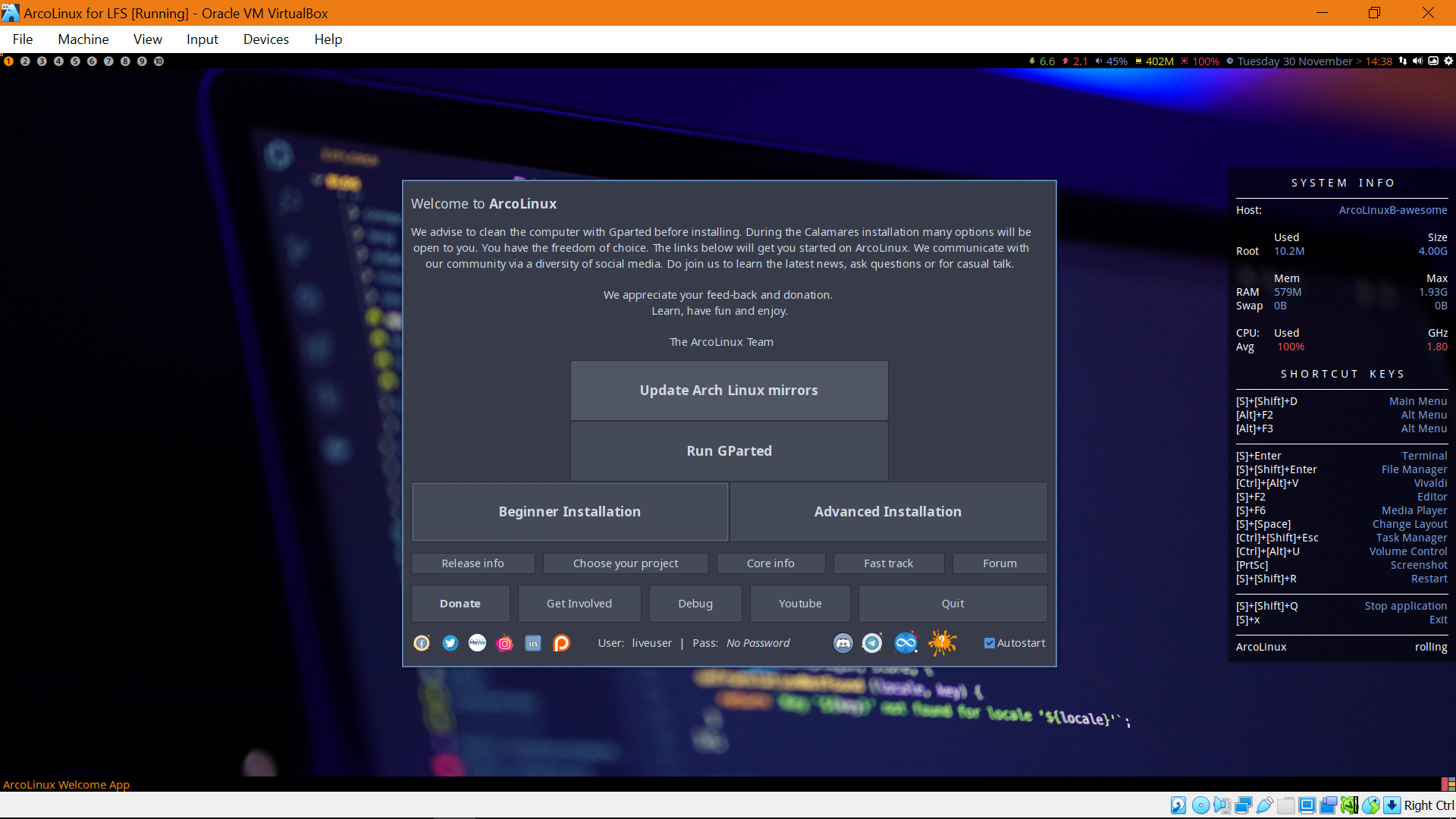Open the Patreon icon

point(561,643)
